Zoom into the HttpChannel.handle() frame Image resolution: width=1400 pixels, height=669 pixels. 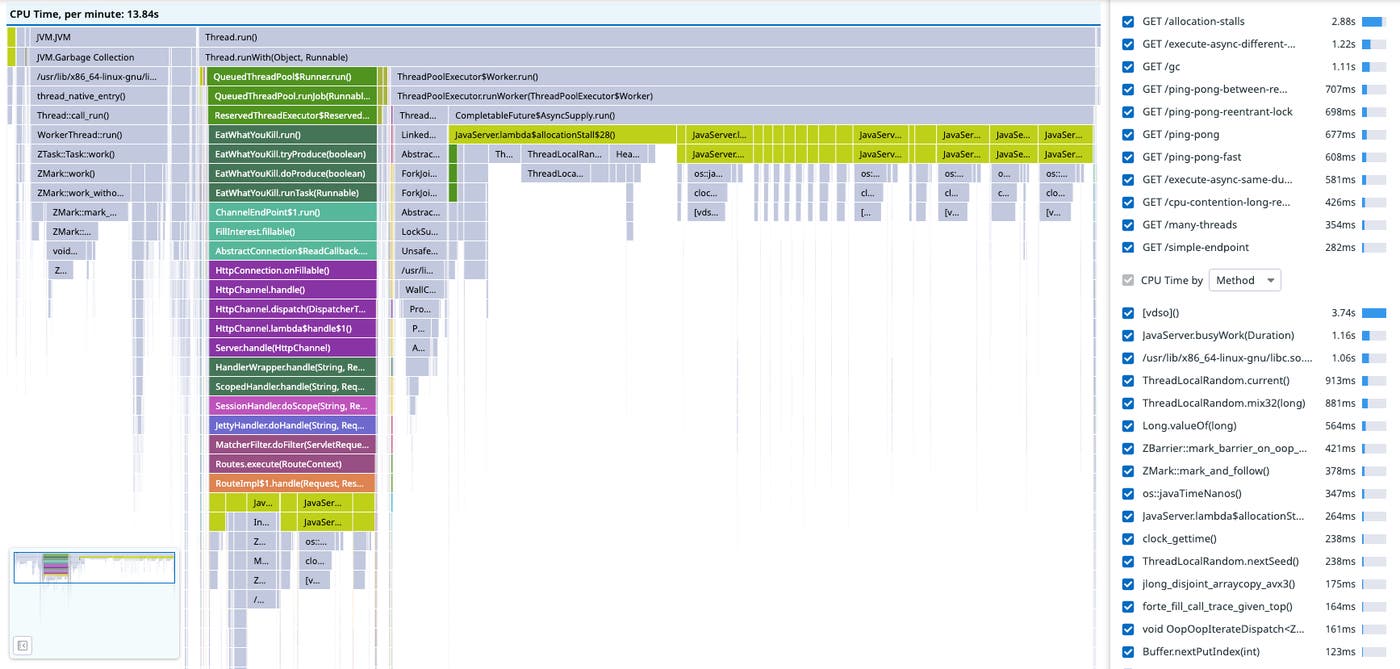click(x=291, y=288)
